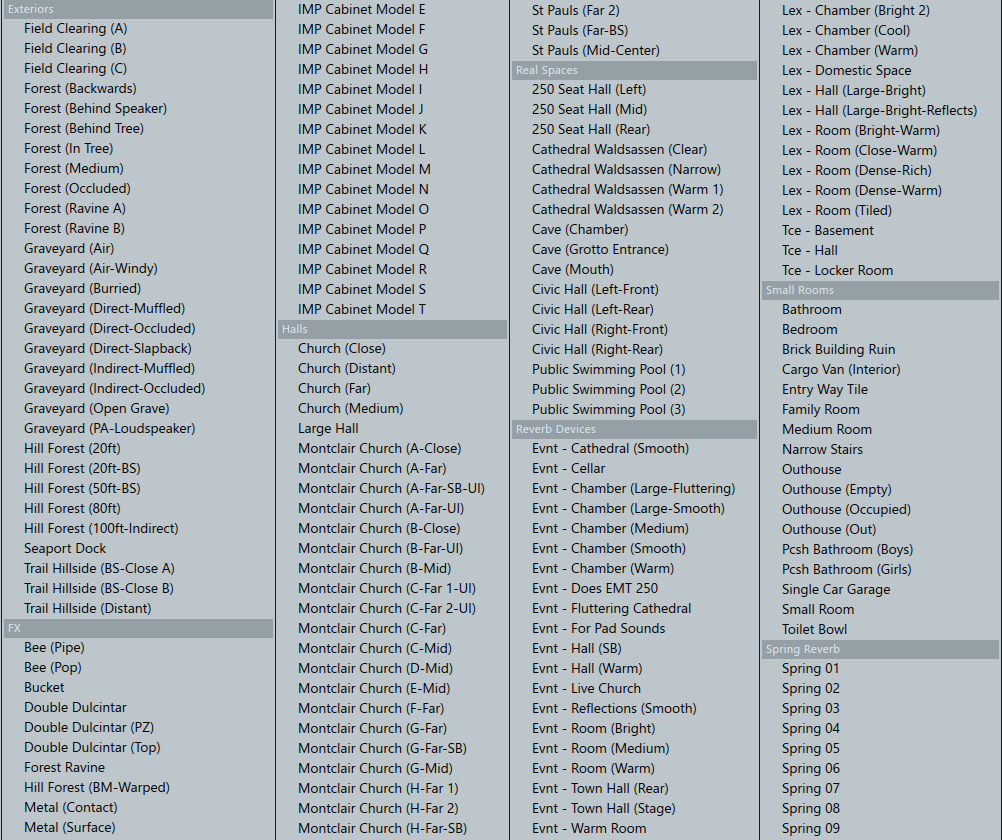Click the FX category header

click(x=137, y=628)
